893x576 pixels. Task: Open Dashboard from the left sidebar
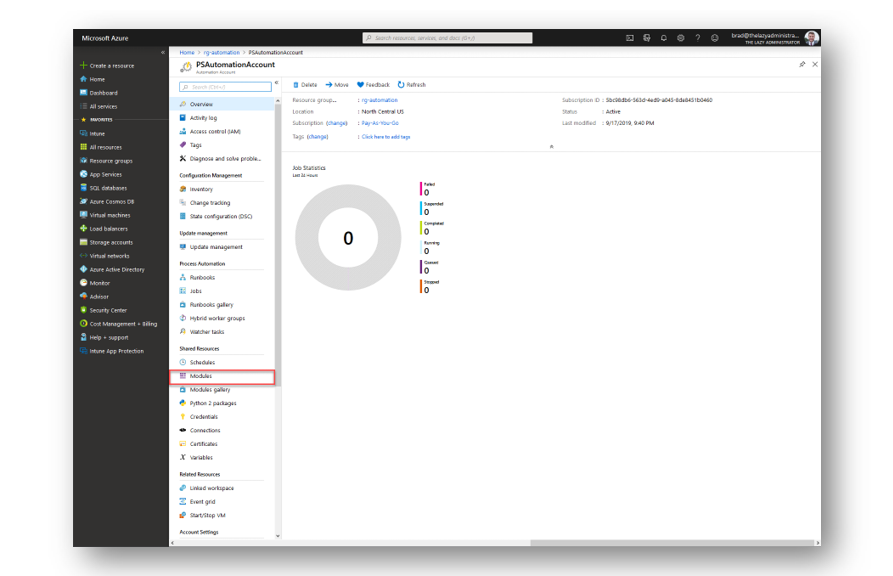pos(99,93)
